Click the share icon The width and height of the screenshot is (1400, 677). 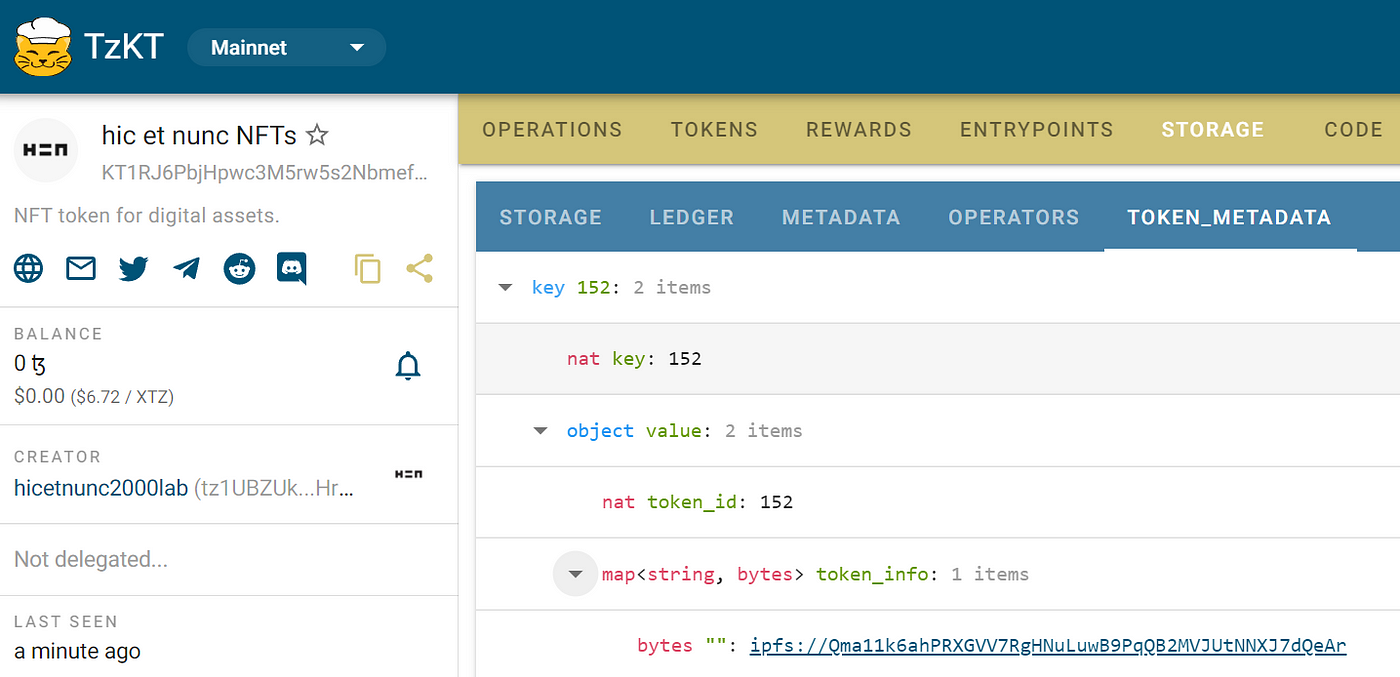tap(419, 268)
